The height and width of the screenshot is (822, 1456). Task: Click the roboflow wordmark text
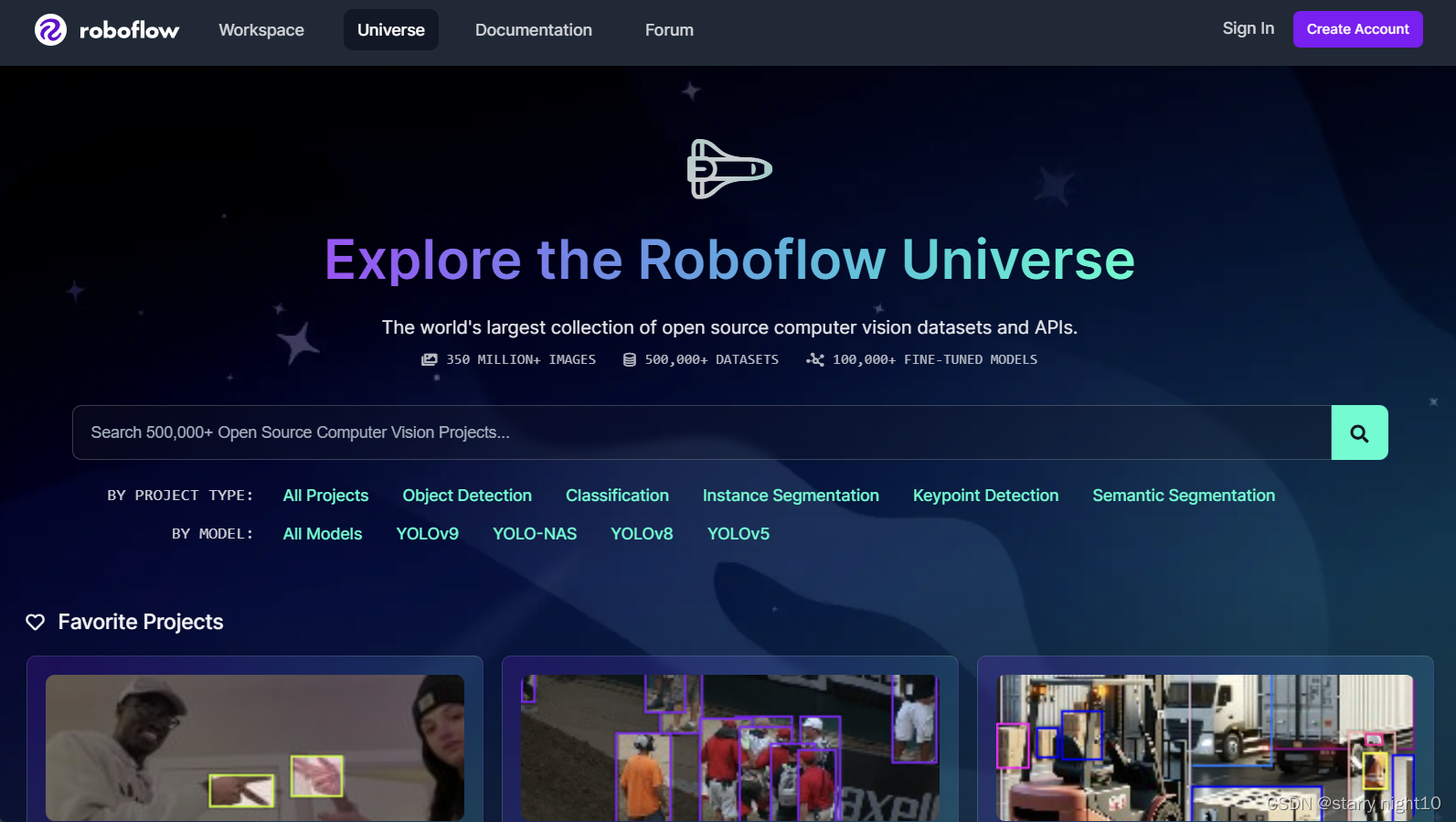pyautogui.click(x=129, y=30)
